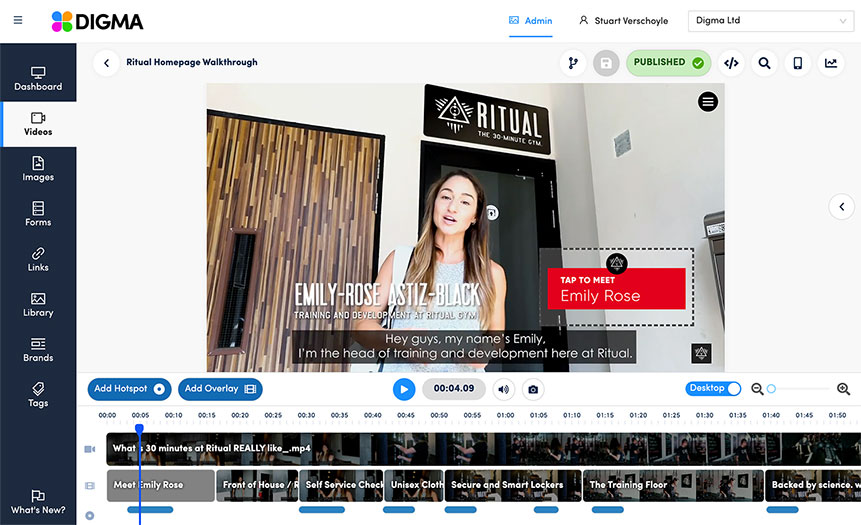
Task: Select hotspot bar under Meet Emily Rose
Action: click(150, 510)
